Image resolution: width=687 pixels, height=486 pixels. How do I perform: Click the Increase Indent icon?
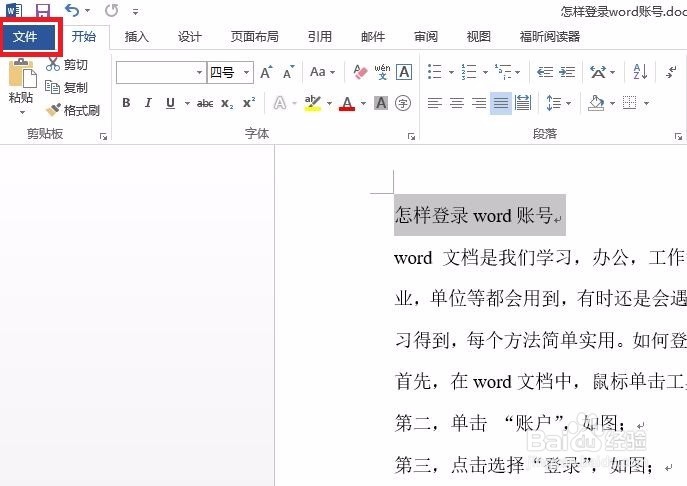pos(567,72)
